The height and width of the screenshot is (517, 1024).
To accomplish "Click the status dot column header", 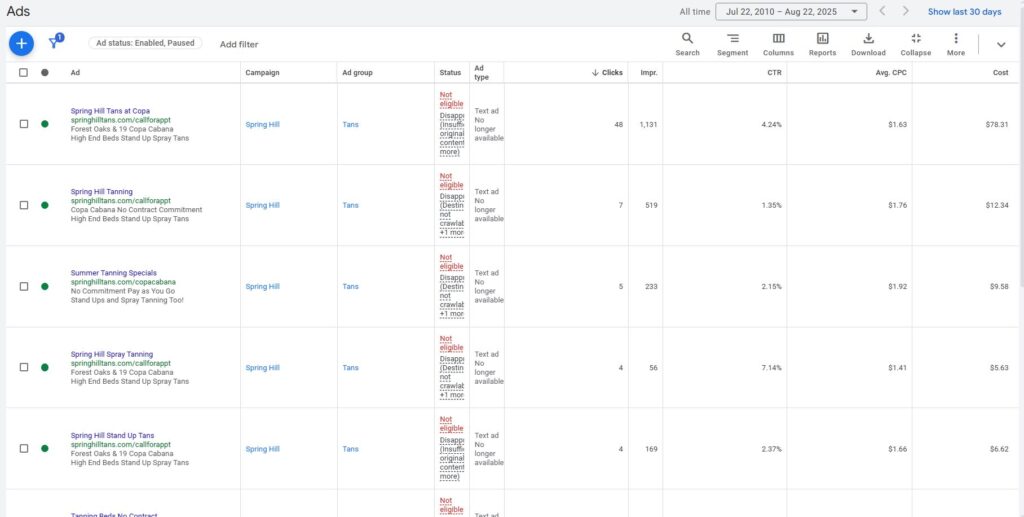I will point(44,72).
